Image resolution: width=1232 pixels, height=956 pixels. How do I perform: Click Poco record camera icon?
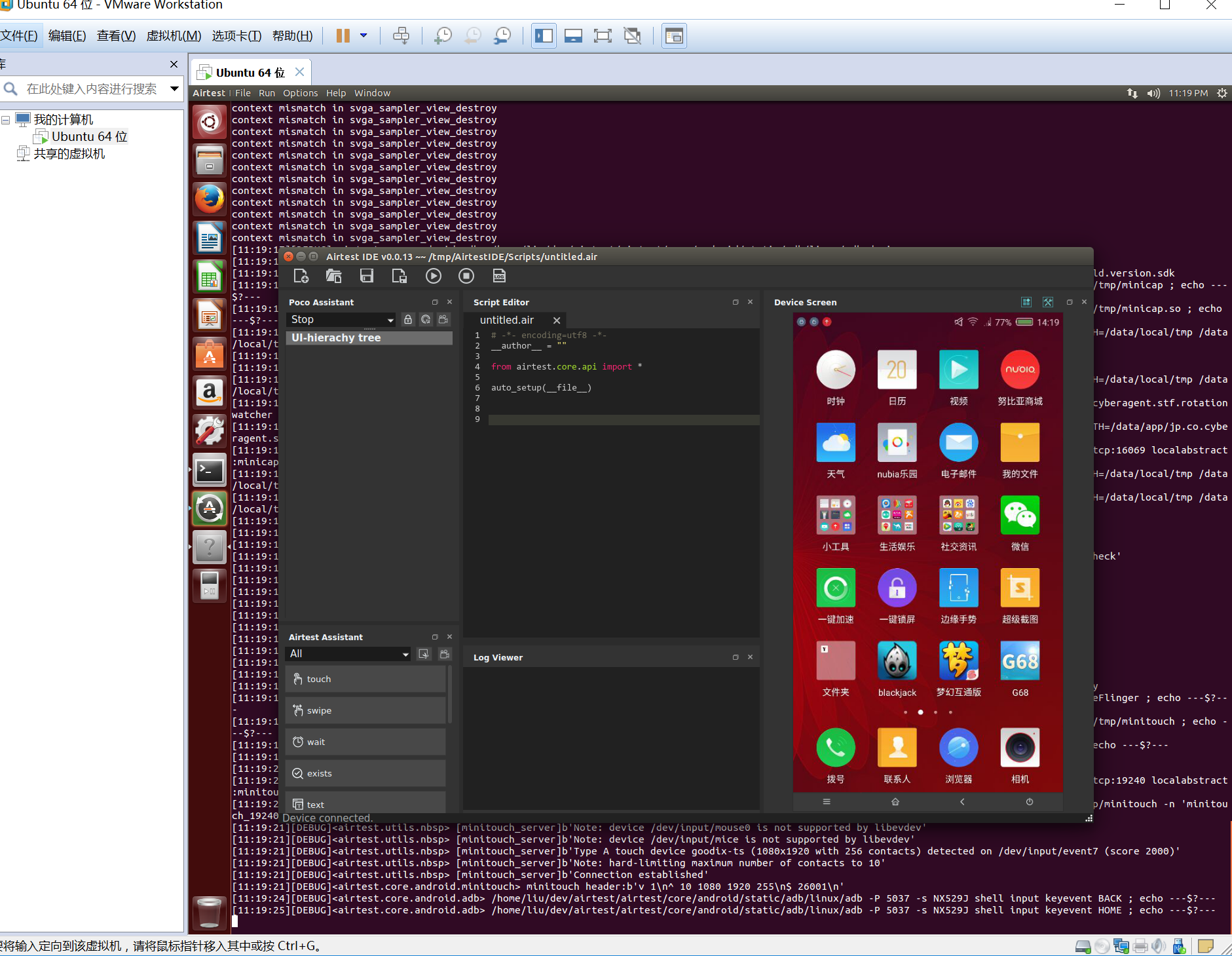[x=443, y=319]
